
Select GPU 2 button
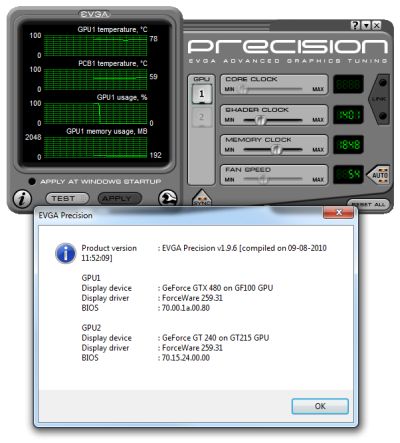tap(201, 117)
